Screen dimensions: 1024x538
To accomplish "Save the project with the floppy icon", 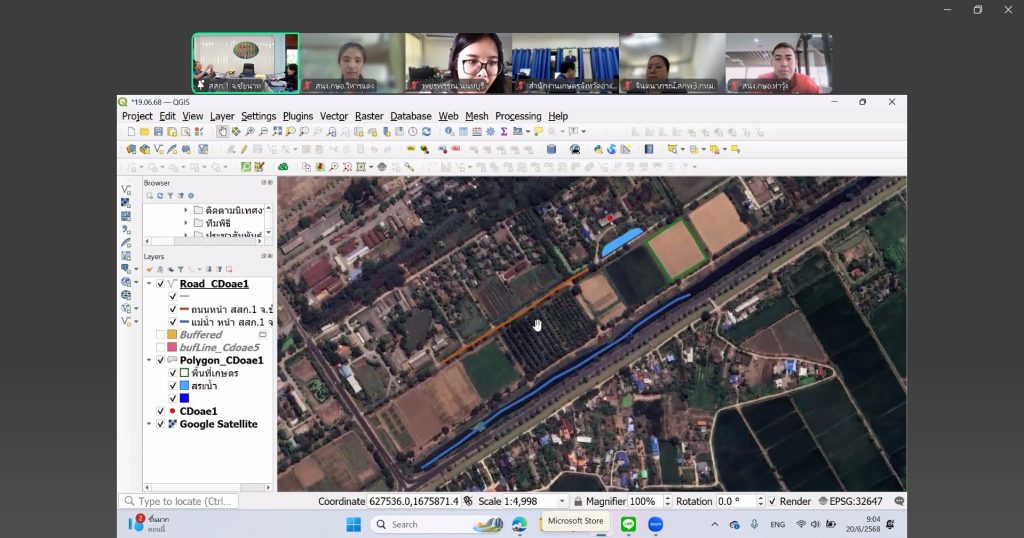I will [158, 132].
